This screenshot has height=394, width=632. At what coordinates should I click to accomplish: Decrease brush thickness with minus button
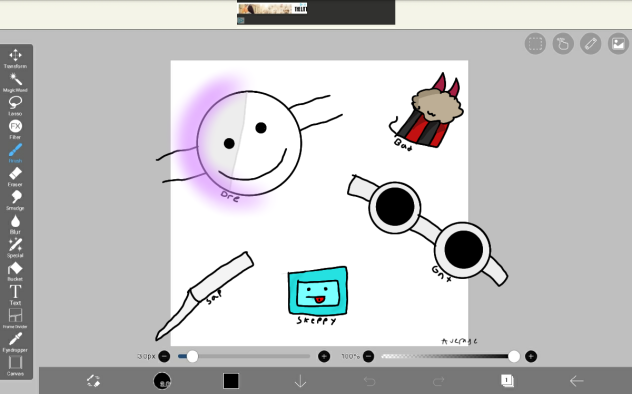[164, 356]
